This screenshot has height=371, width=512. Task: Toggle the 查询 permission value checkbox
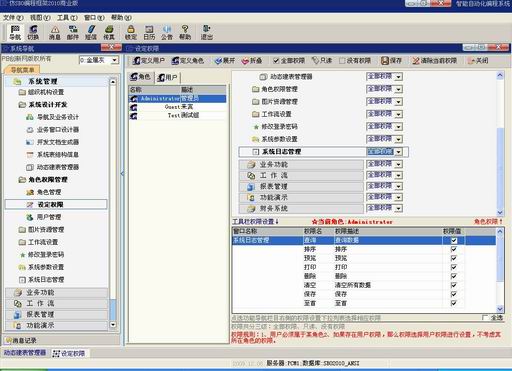(454, 240)
